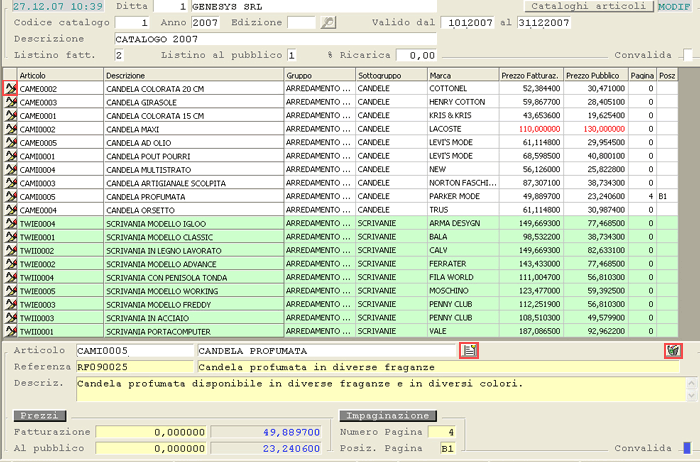The width and height of the screenshot is (700, 462).
Task: Click the edit icon for row TWIE0004
Action: [x=10, y=223]
